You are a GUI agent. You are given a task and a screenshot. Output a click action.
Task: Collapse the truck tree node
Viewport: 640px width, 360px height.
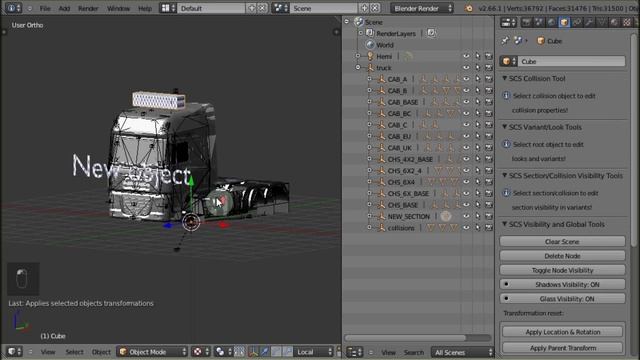358,68
